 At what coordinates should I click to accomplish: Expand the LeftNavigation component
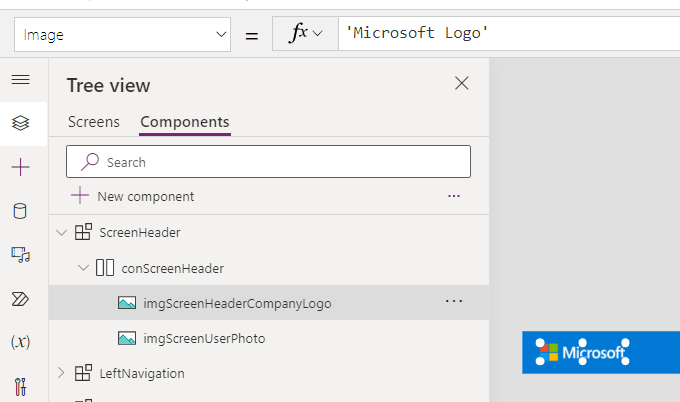click(62, 373)
